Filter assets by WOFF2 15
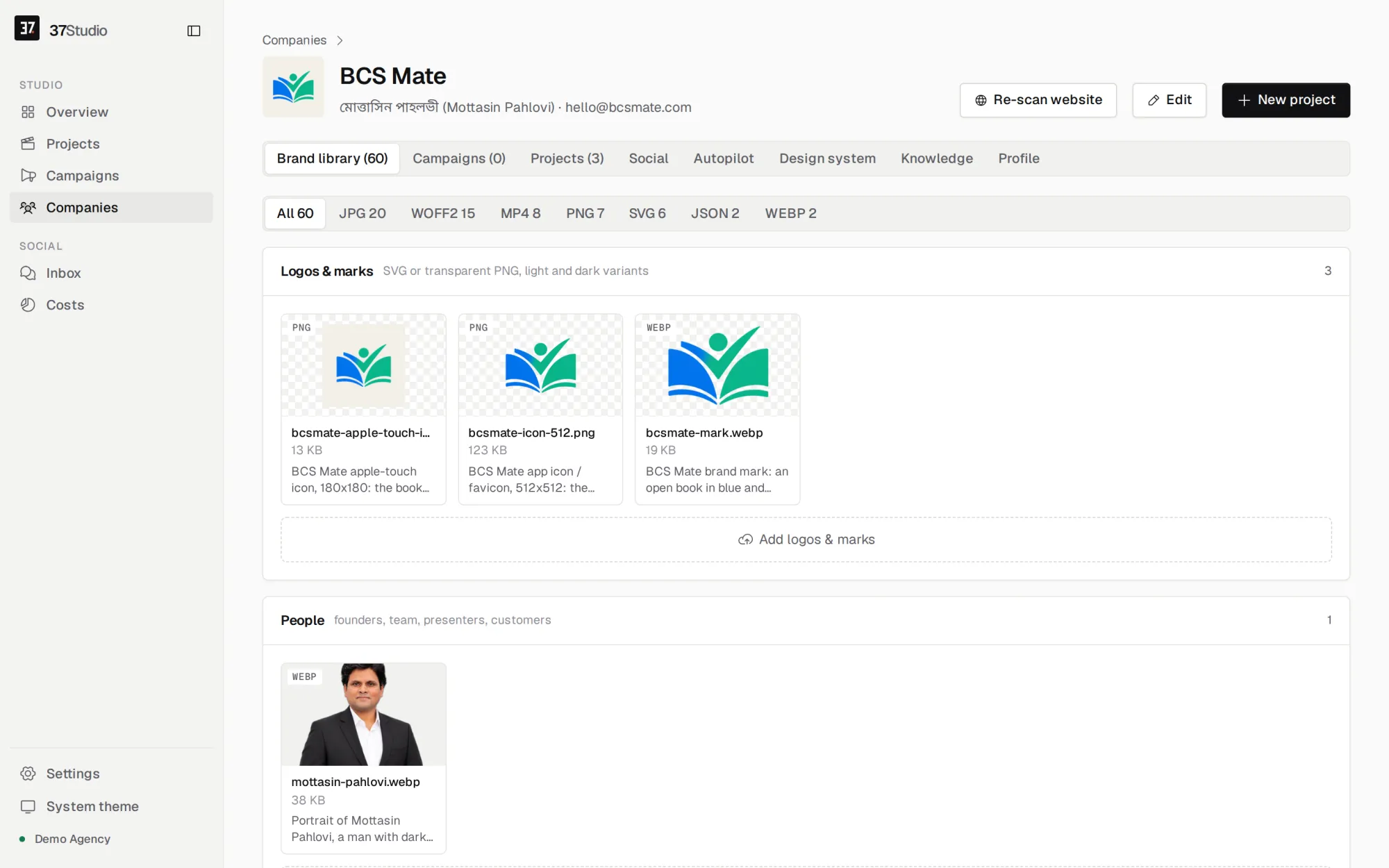1389x868 pixels. (x=443, y=213)
